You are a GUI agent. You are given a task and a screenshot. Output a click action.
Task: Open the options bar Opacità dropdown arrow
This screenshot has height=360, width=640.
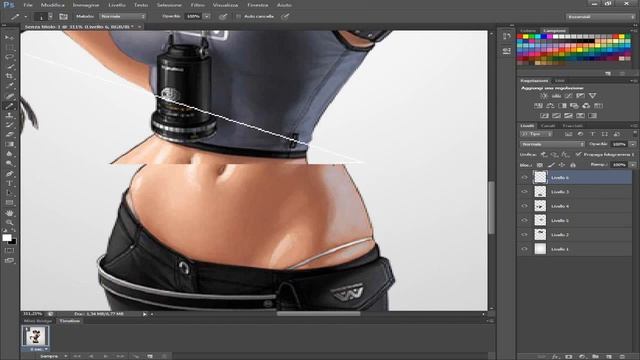point(207,17)
